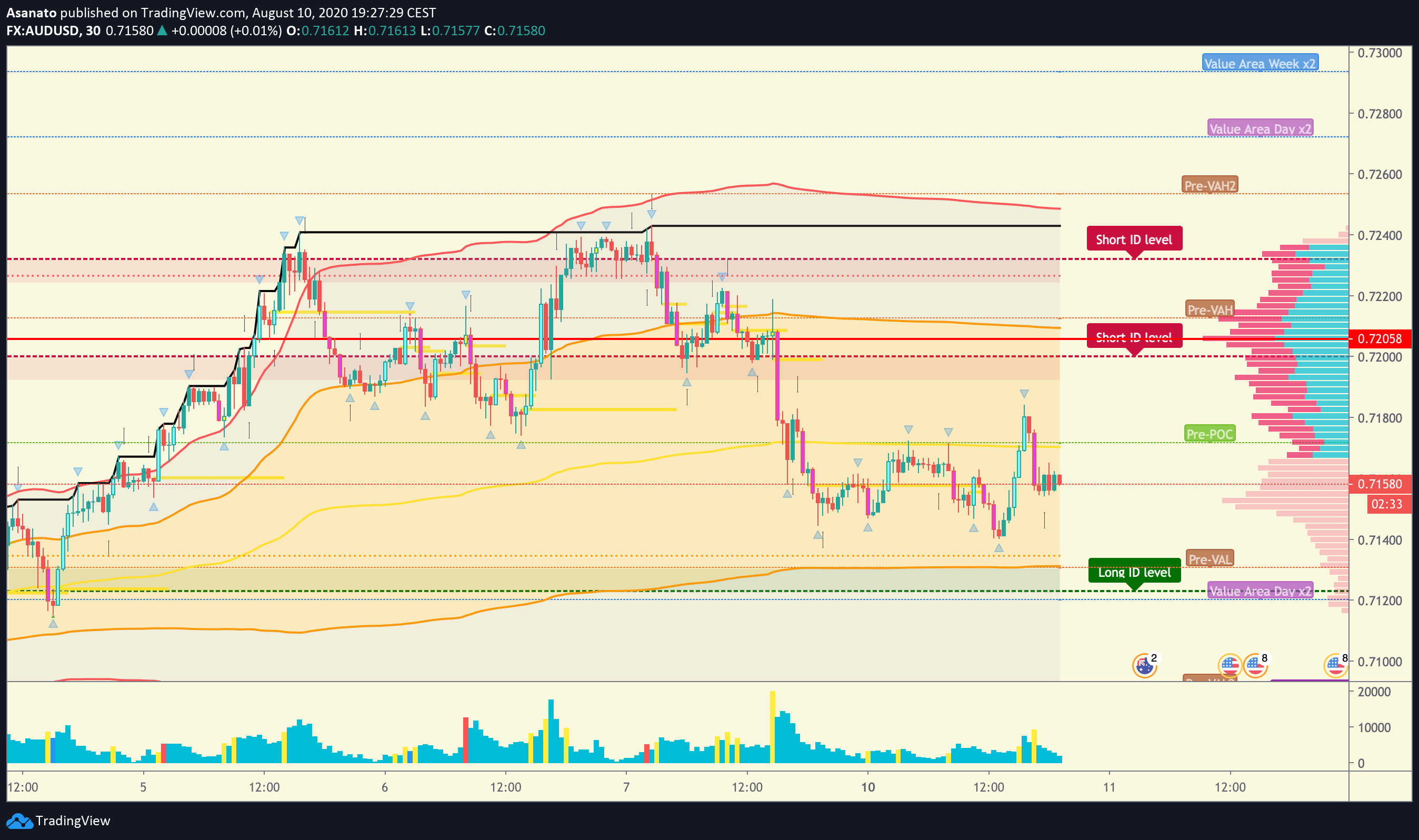Click the date label 7 on the time axis
The image size is (1419, 840).
626,787
